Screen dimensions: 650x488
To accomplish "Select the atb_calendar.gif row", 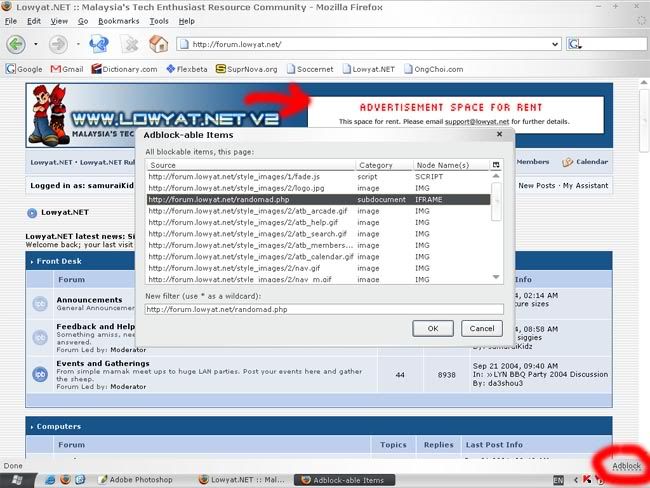I will pos(318,257).
